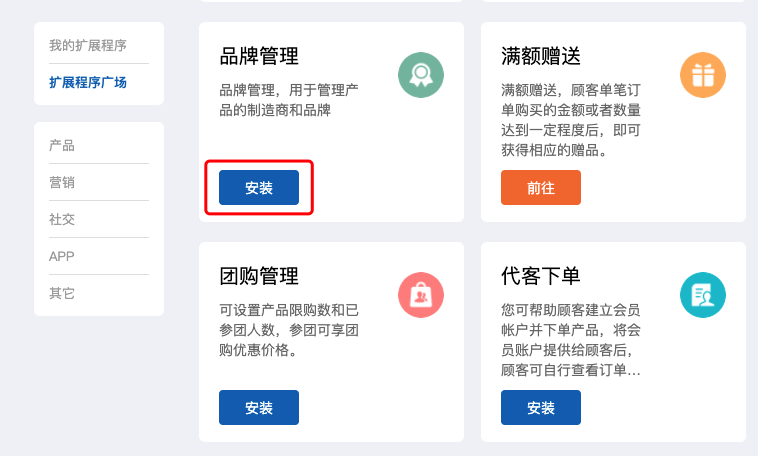Click the green brand management ribbon icon
Screen dimensions: 758x456
421,75
